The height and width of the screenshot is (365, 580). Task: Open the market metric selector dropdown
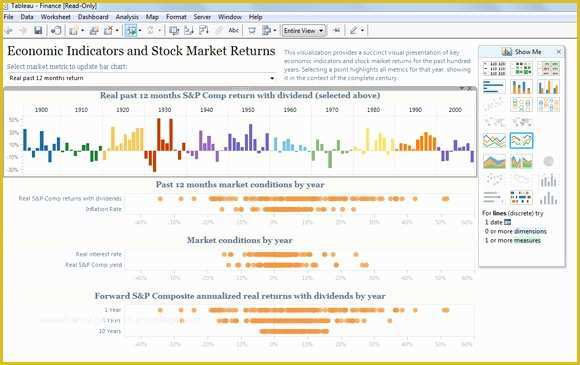[142, 78]
